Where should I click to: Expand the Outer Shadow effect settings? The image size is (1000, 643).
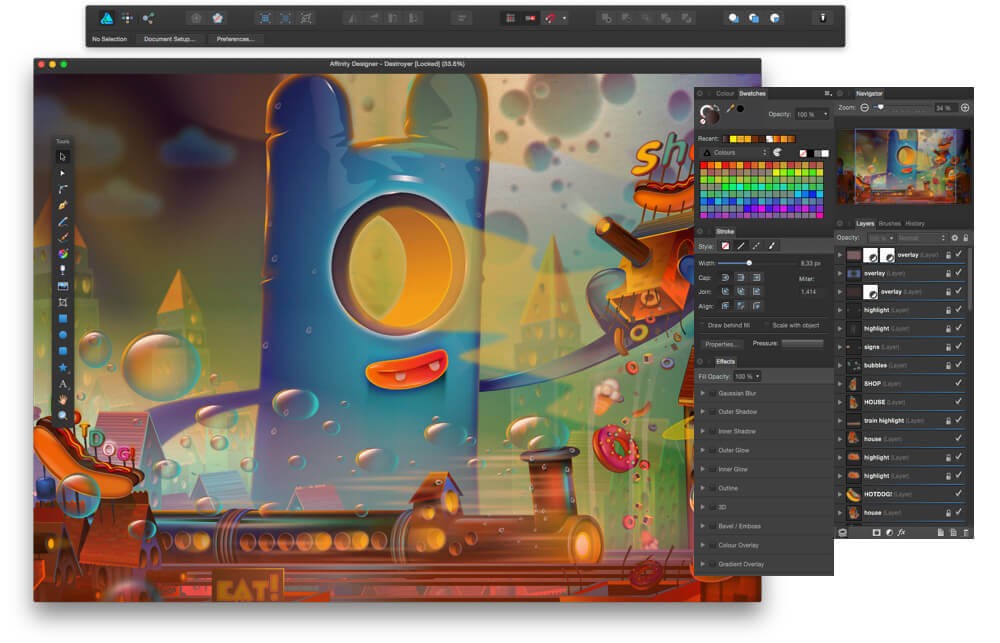702,412
